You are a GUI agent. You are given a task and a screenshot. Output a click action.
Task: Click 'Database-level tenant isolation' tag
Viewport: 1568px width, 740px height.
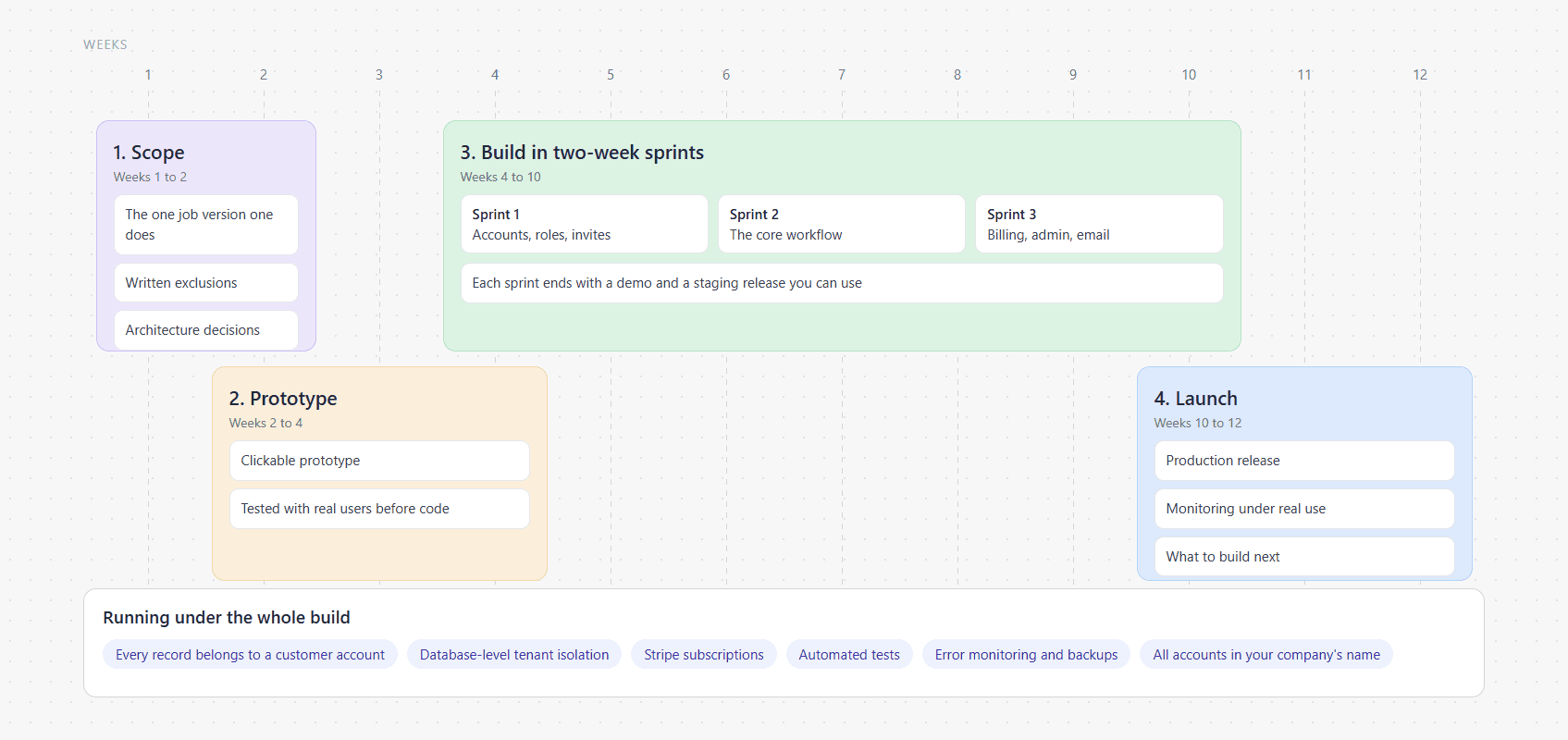point(514,655)
